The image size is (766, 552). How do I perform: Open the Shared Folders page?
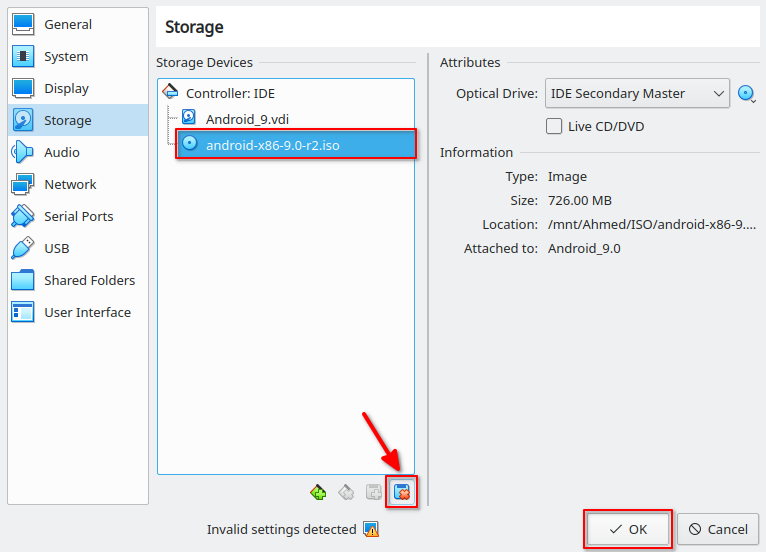pos(78,280)
